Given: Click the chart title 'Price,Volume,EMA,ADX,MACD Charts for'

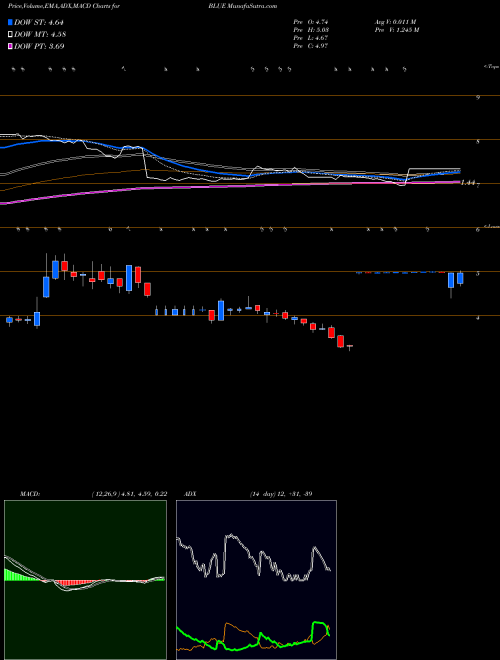Looking at the screenshot, I should pyautogui.click(x=64, y=6).
